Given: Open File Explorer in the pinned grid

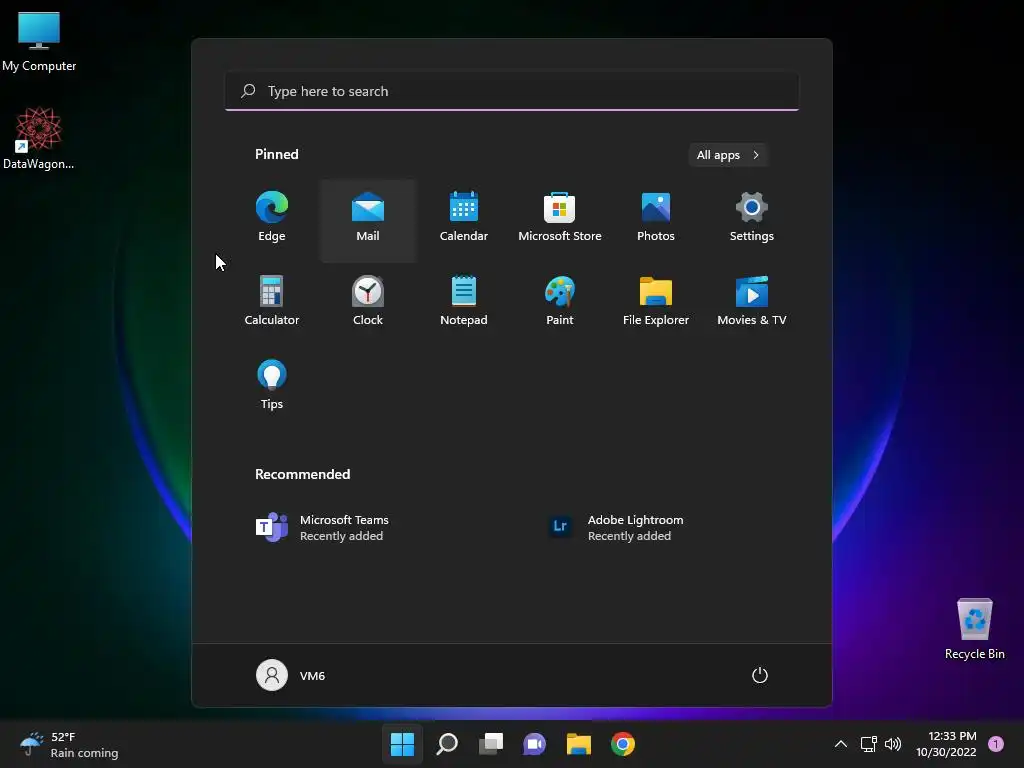Looking at the screenshot, I should tap(656, 301).
